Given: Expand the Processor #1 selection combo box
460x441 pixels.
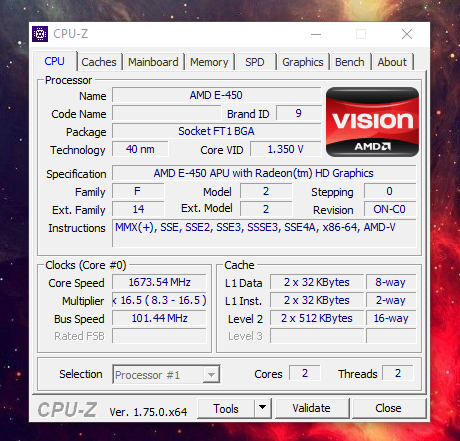Looking at the screenshot, I should click(x=166, y=374).
